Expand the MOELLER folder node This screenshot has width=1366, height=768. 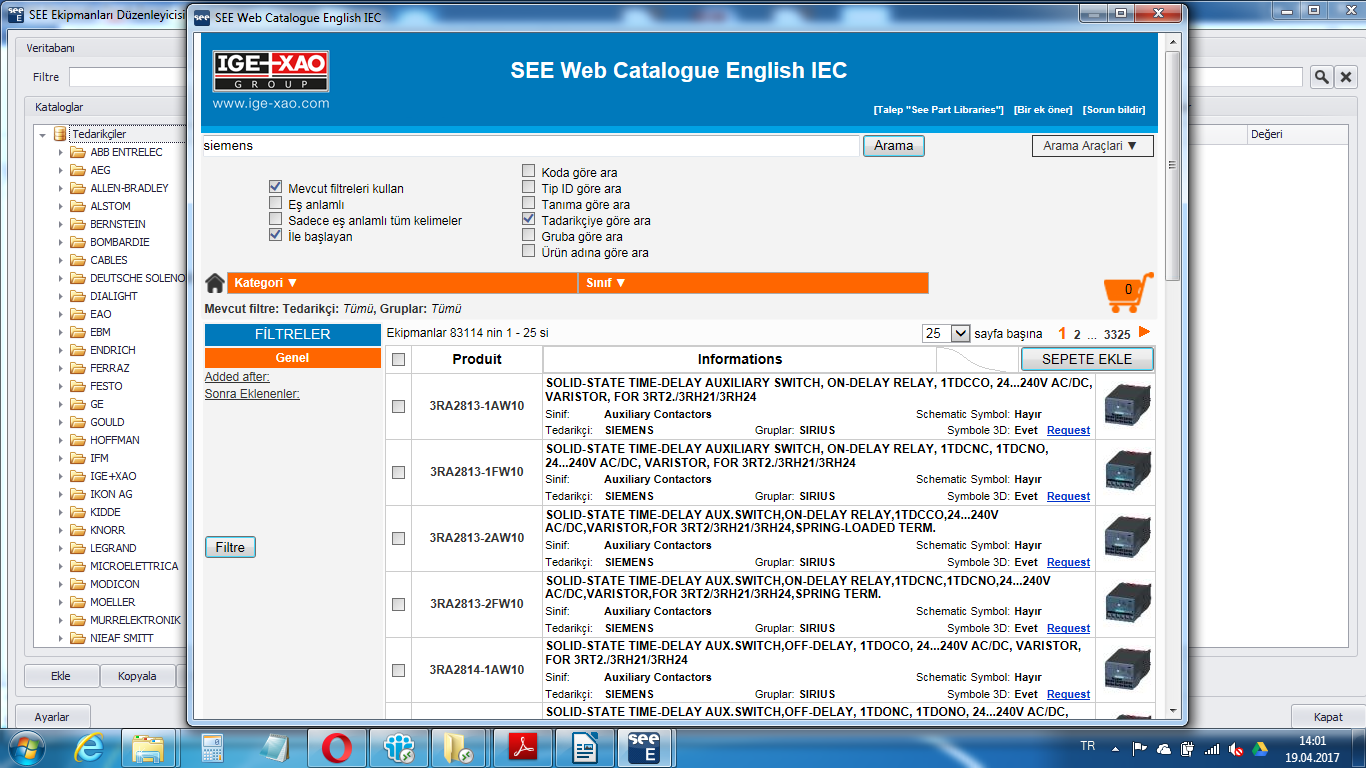pyautogui.click(x=61, y=602)
